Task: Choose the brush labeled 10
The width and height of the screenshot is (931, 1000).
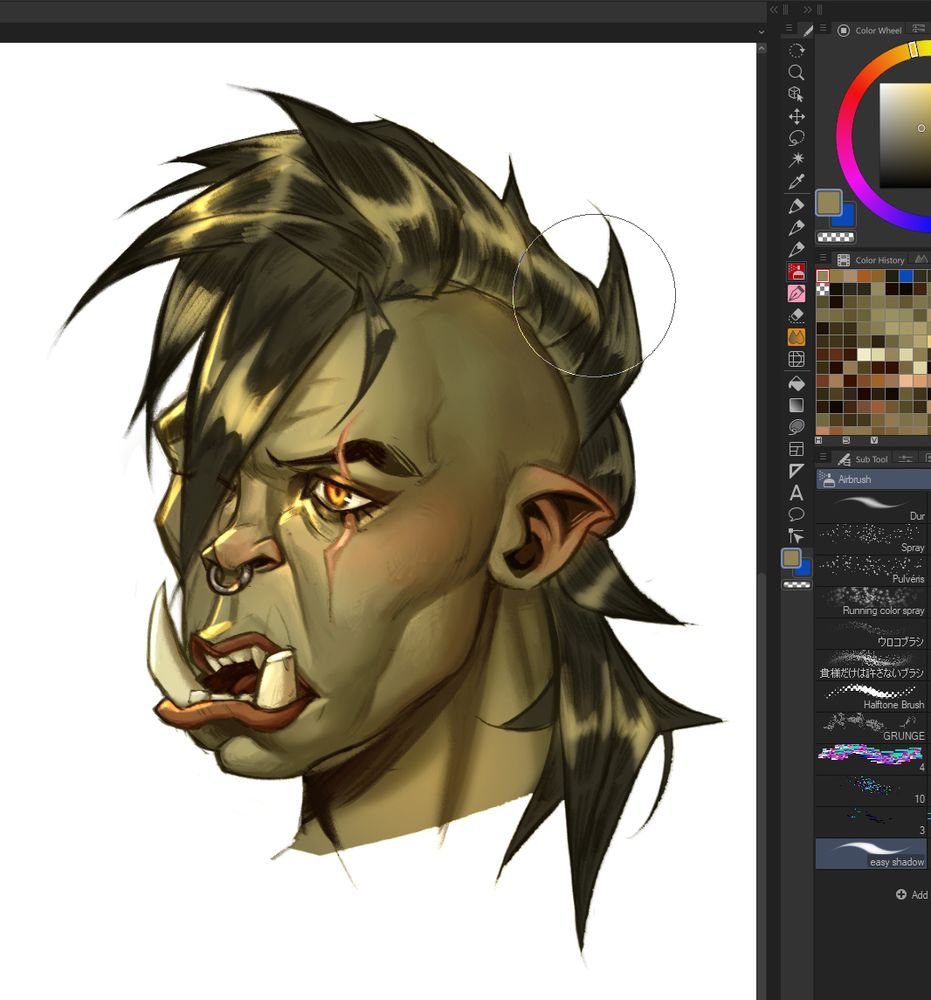Action: click(x=871, y=790)
